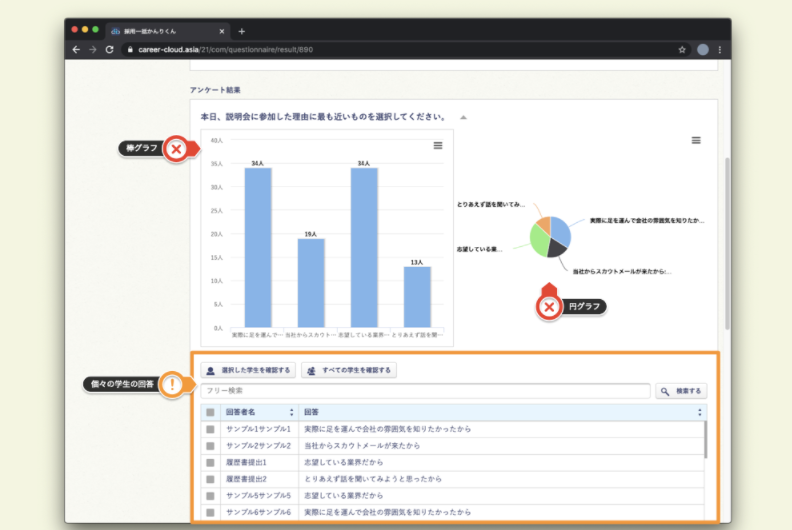Sort by the 回答者名 column arrows
Image resolution: width=792 pixels, height=530 pixels.
(291, 412)
